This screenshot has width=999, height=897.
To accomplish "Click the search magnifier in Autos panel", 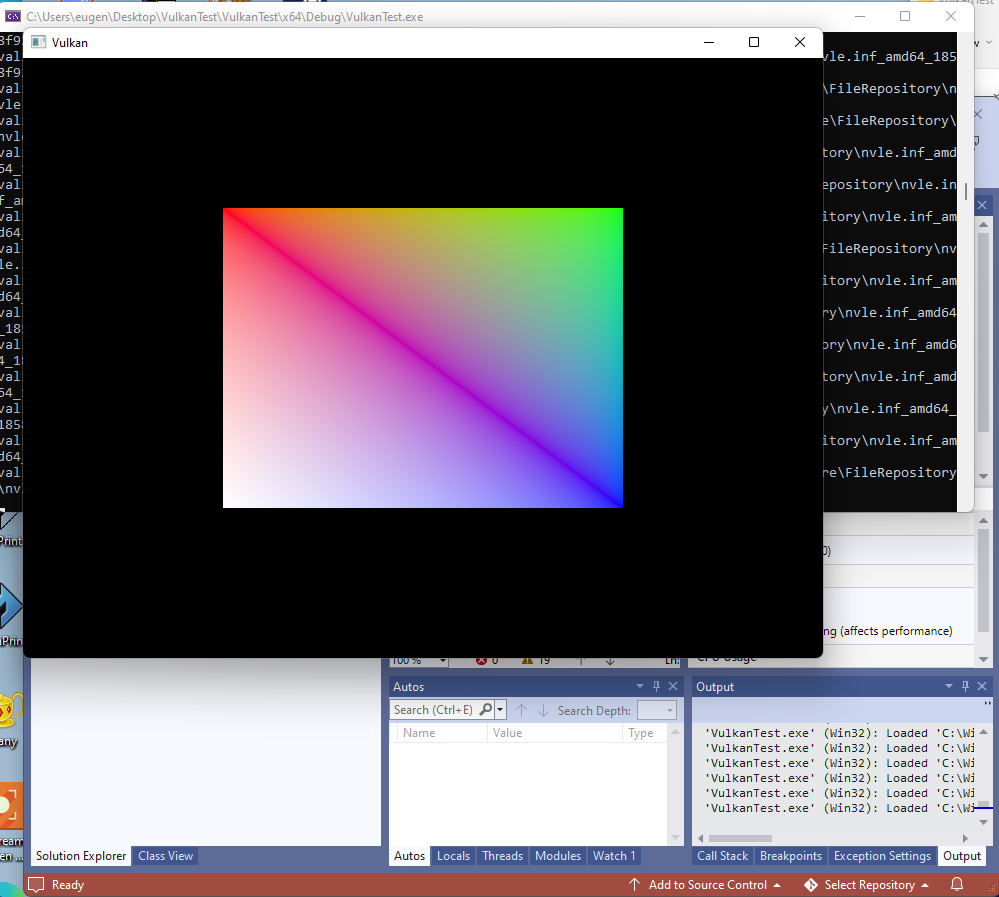I will (x=486, y=710).
